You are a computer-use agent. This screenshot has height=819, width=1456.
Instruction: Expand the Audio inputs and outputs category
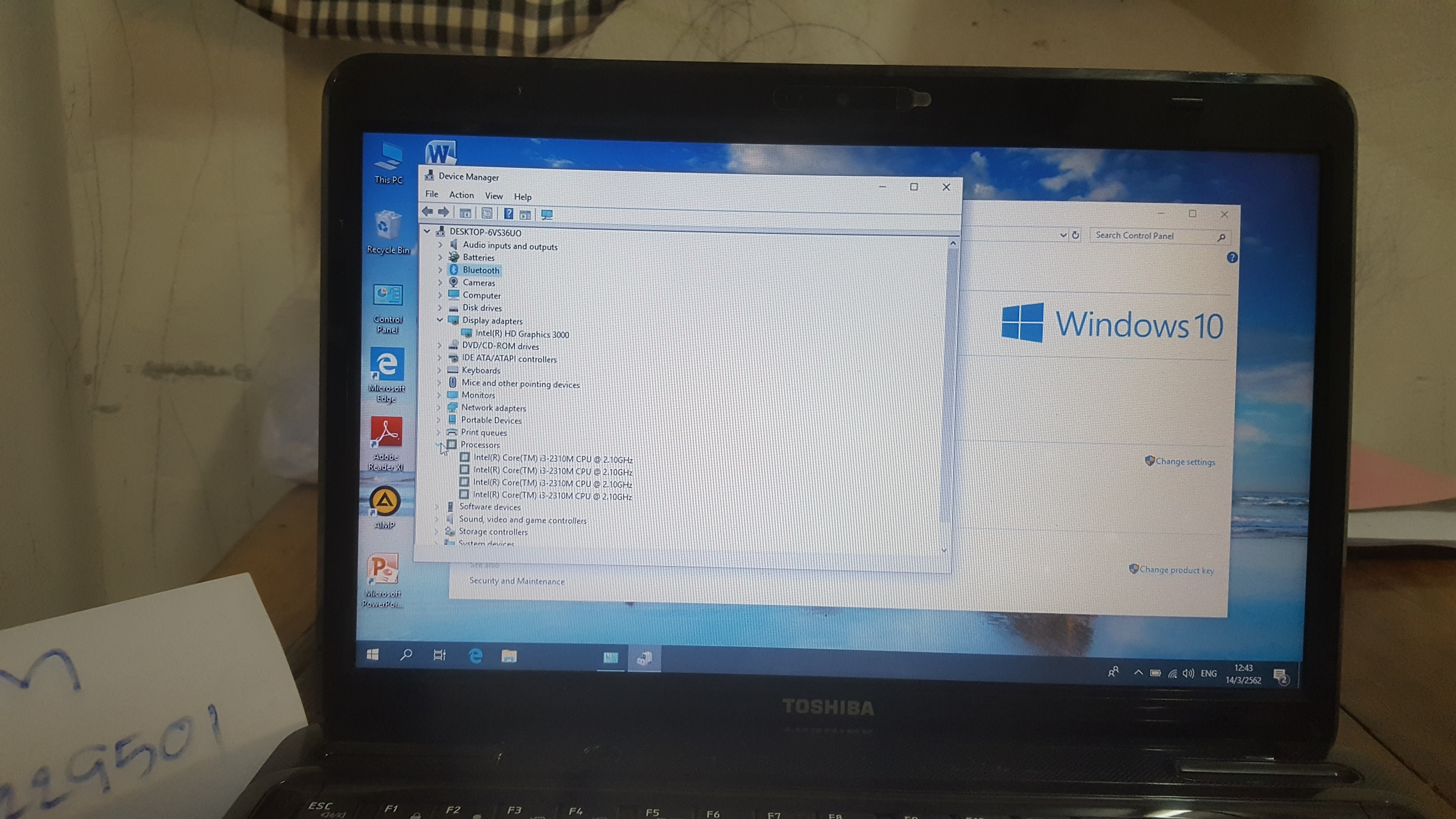(440, 245)
